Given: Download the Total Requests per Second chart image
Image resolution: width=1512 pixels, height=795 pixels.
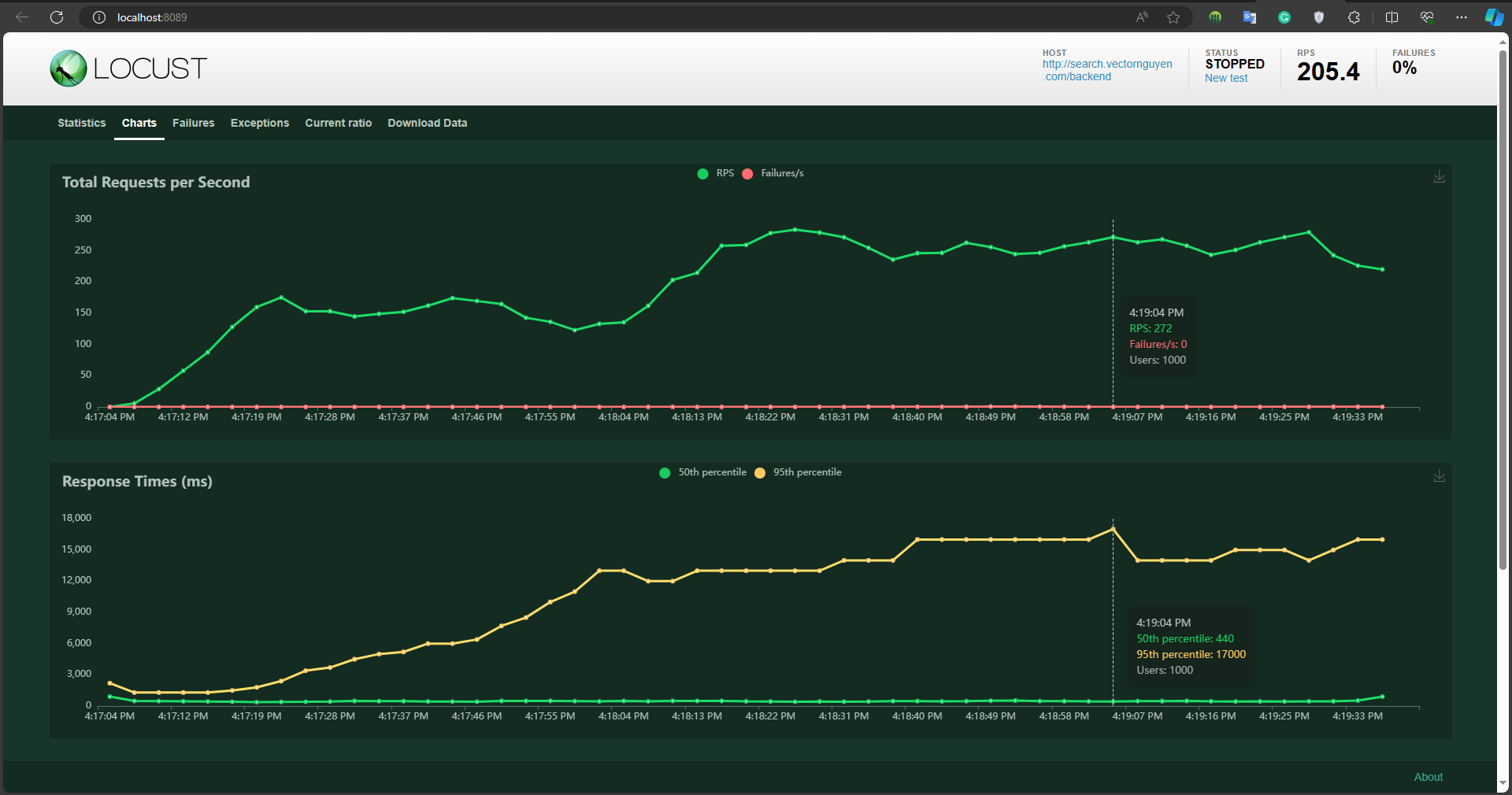Looking at the screenshot, I should 1439,177.
